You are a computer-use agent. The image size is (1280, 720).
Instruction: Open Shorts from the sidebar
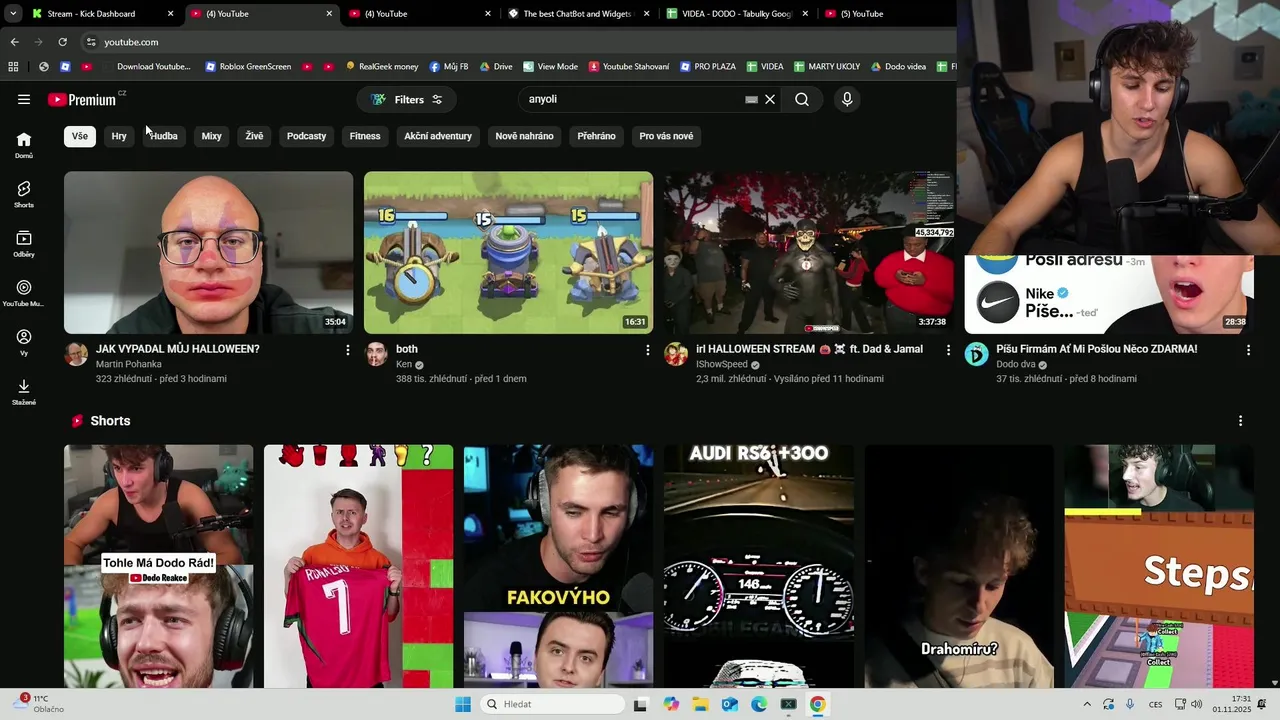coord(24,194)
